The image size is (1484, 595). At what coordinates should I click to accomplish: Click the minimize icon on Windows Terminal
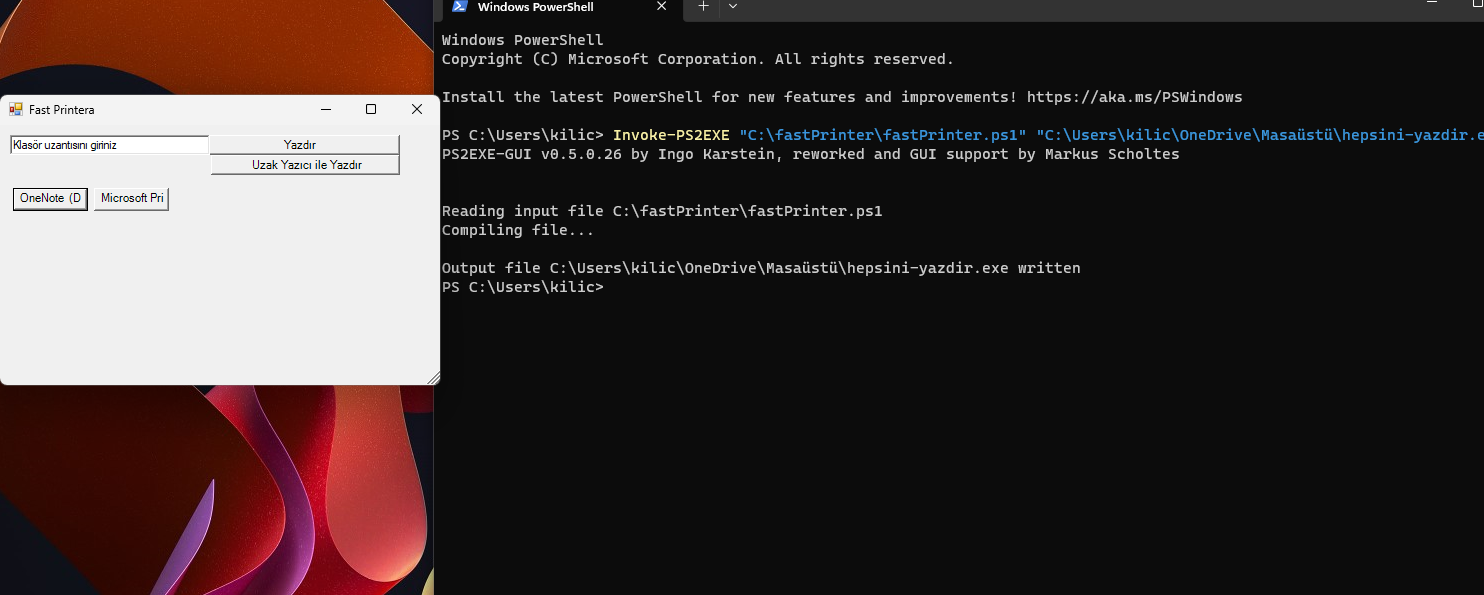(x=1432, y=5)
